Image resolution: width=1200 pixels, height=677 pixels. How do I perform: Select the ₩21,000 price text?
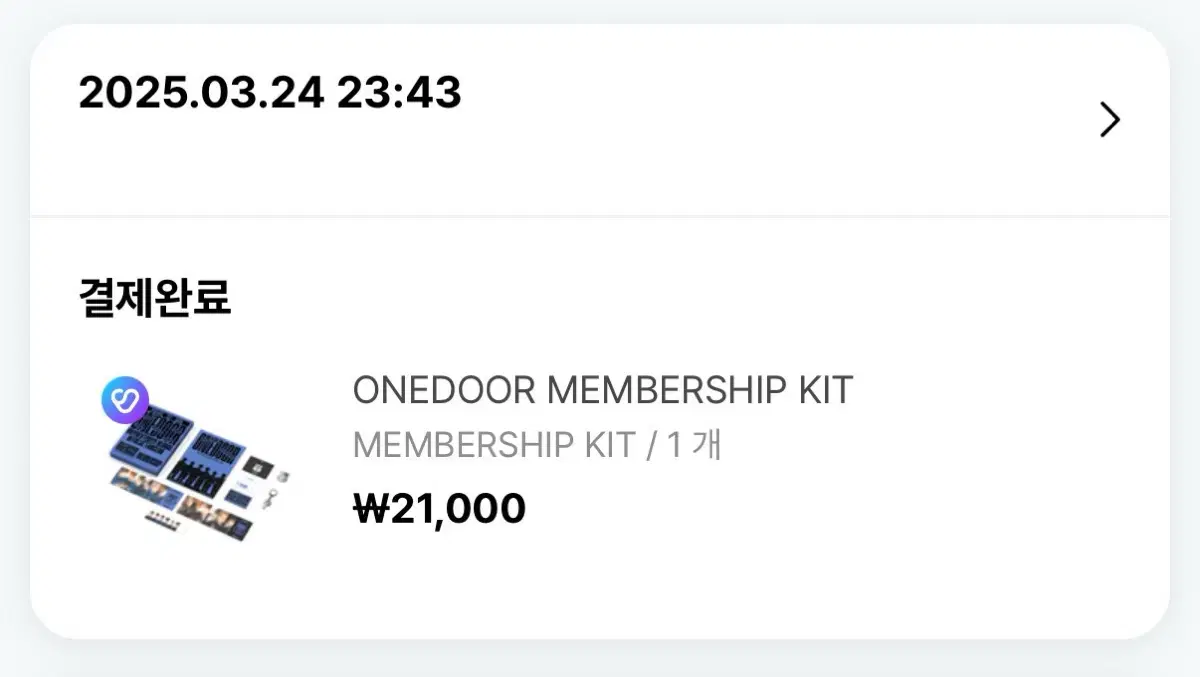point(439,509)
